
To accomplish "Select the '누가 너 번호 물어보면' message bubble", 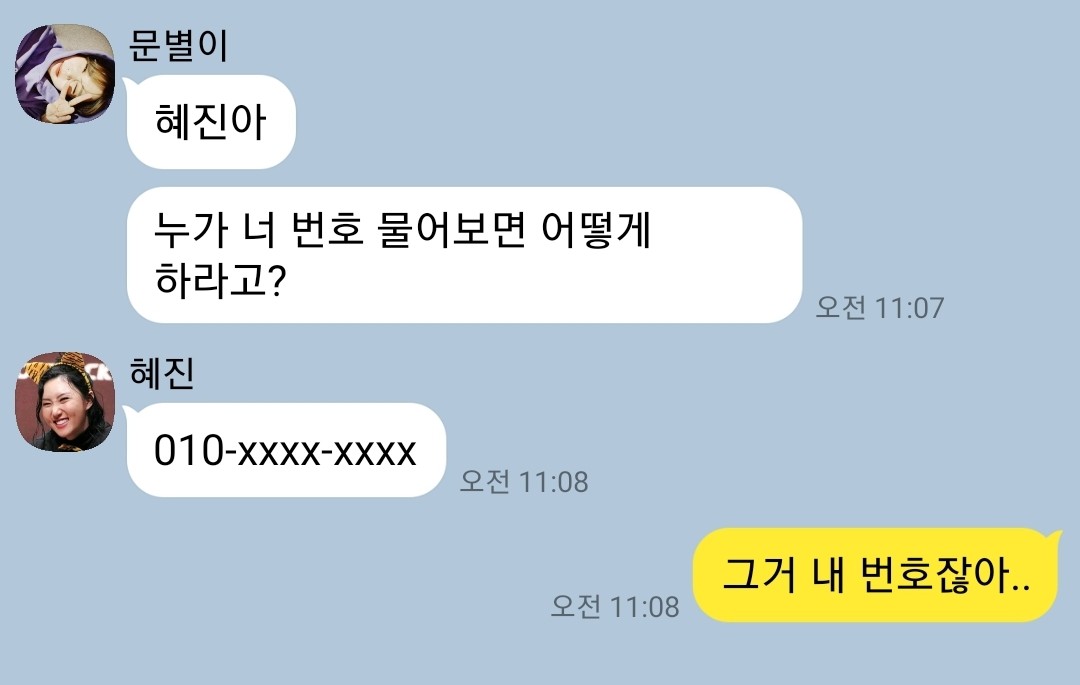I will pyautogui.click(x=464, y=255).
